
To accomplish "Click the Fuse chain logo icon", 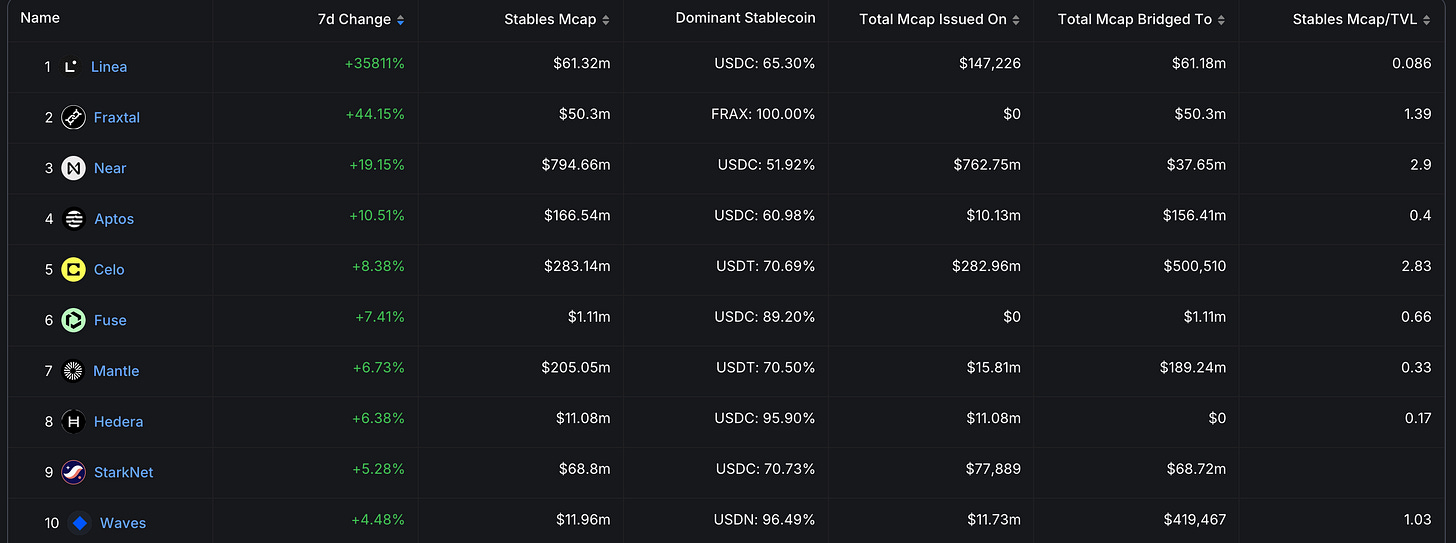I will tap(73, 320).
